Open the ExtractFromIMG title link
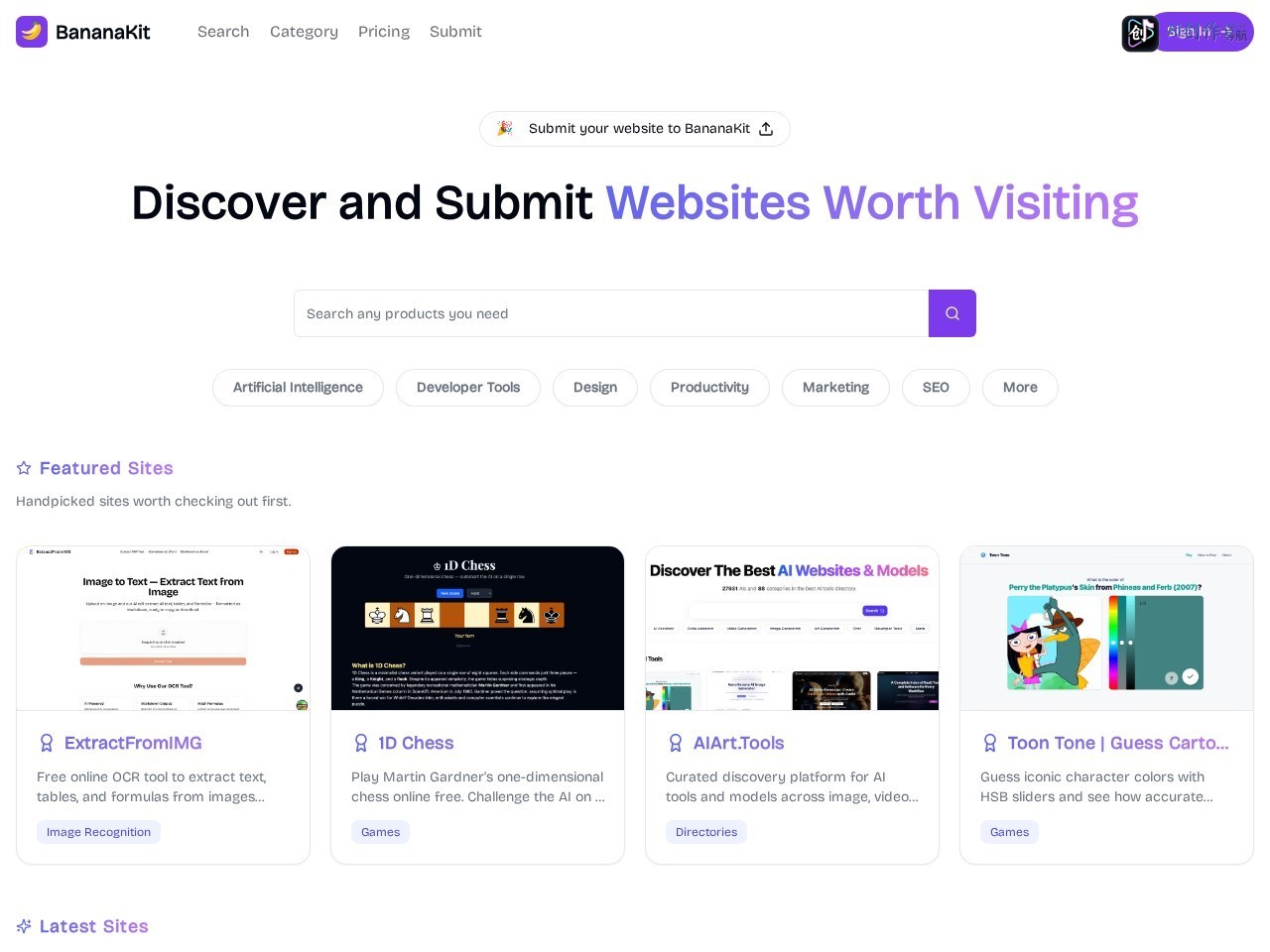This screenshot has height=952, width=1270. (133, 743)
